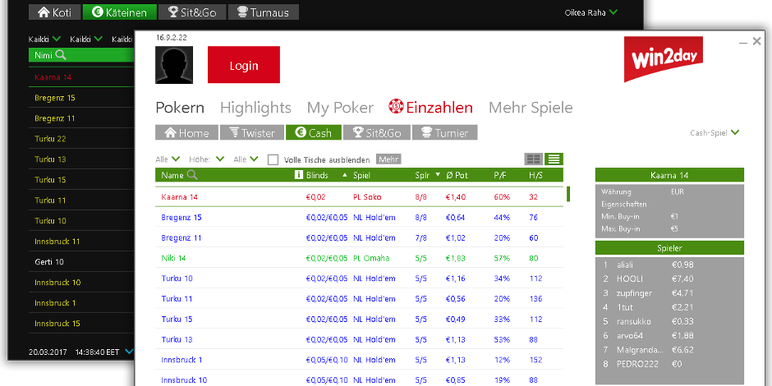Open Einzahlen deposit section
The image size is (772, 386).
click(x=431, y=107)
